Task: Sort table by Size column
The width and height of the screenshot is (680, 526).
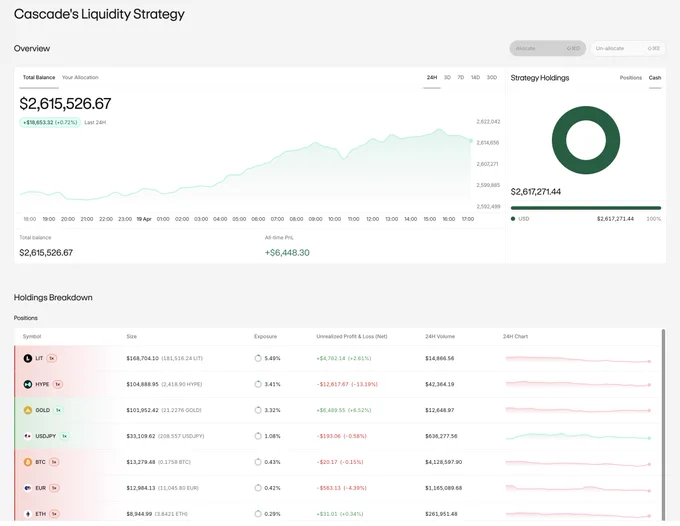Action: [x=131, y=337]
